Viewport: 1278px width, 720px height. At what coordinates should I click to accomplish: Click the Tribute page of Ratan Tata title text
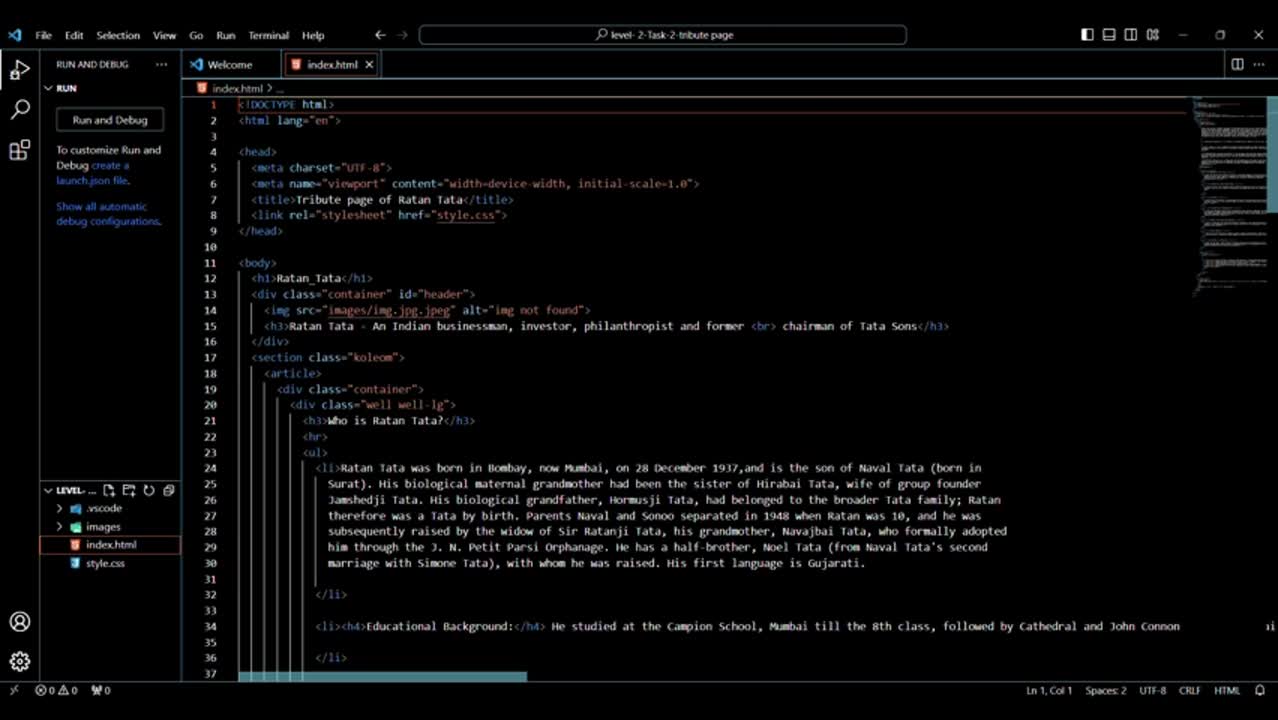pos(379,200)
